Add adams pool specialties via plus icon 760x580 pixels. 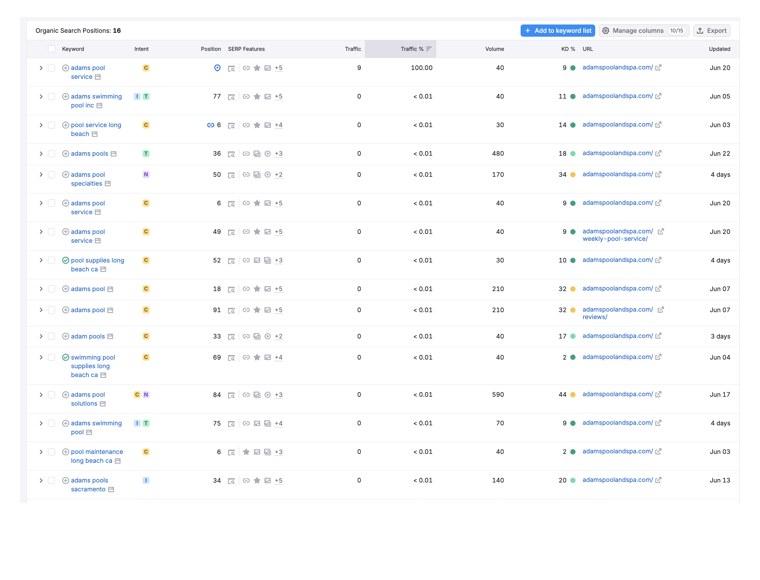click(65, 174)
